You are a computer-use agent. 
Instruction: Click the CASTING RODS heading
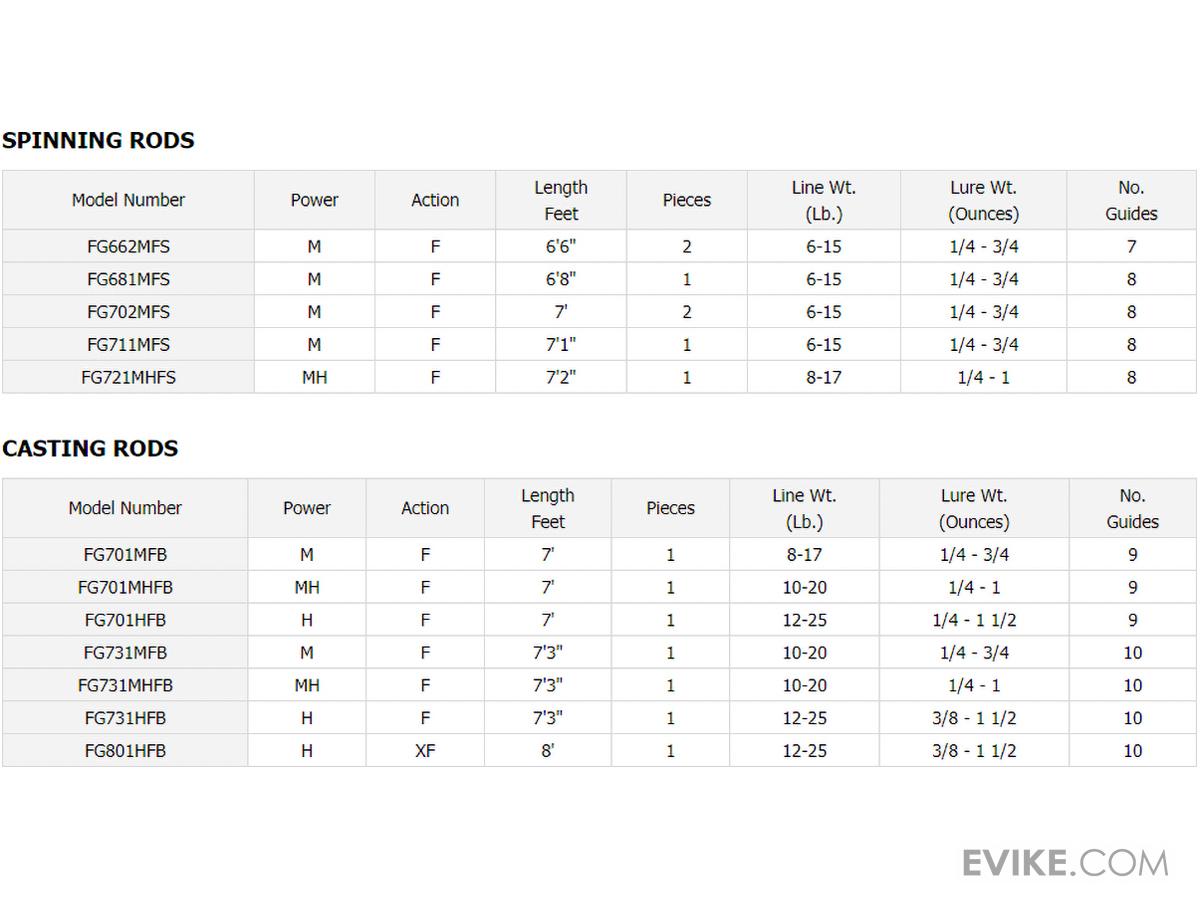coord(90,448)
